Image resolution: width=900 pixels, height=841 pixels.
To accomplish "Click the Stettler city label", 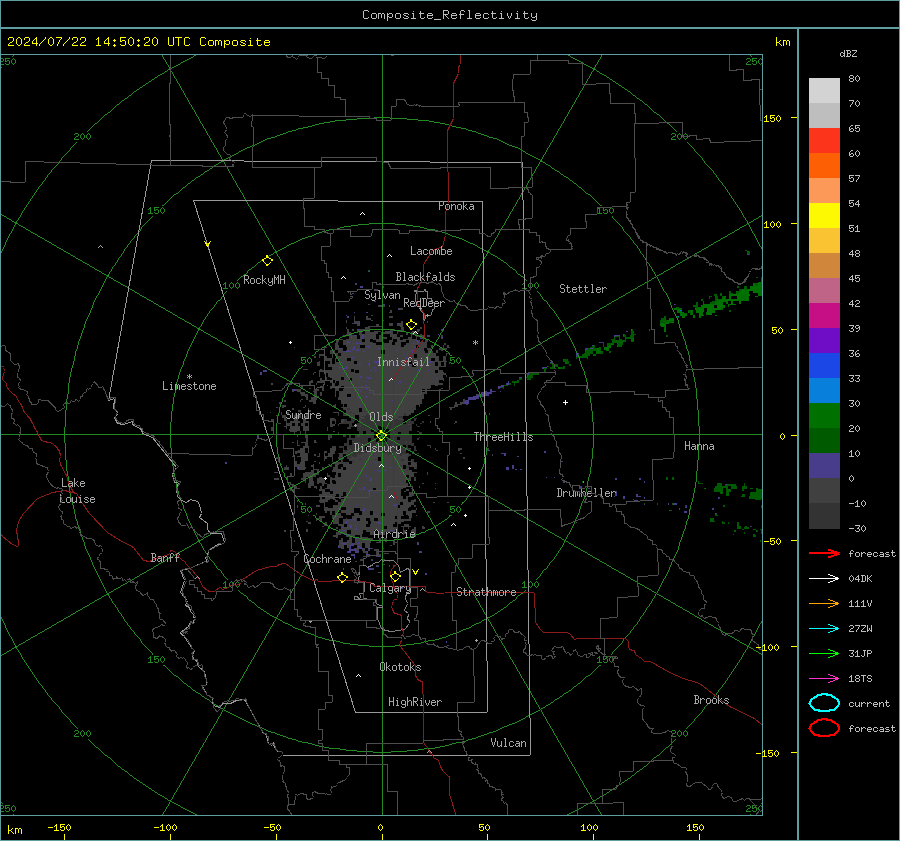I will [x=583, y=289].
